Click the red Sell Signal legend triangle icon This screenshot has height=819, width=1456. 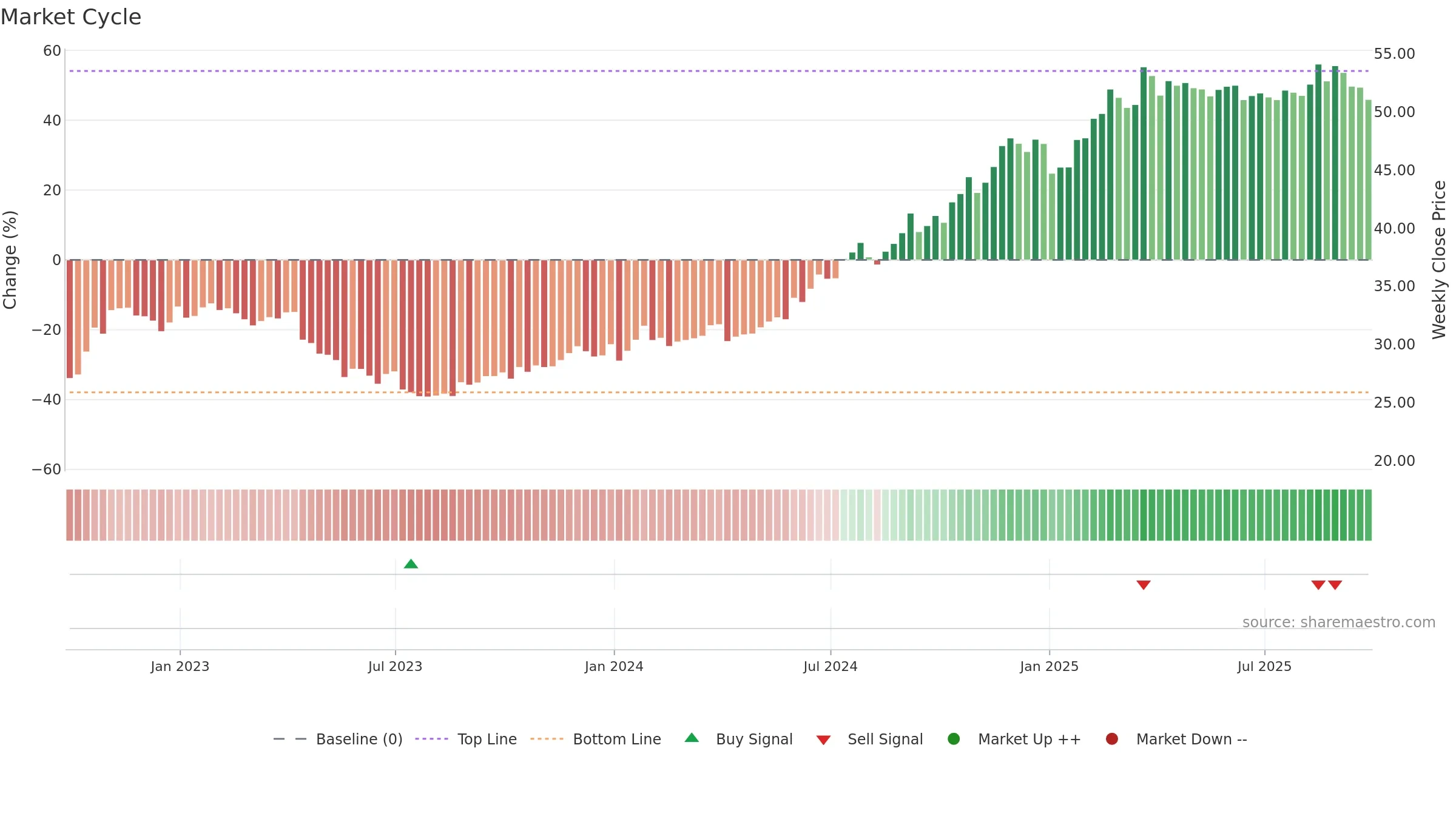(x=823, y=740)
